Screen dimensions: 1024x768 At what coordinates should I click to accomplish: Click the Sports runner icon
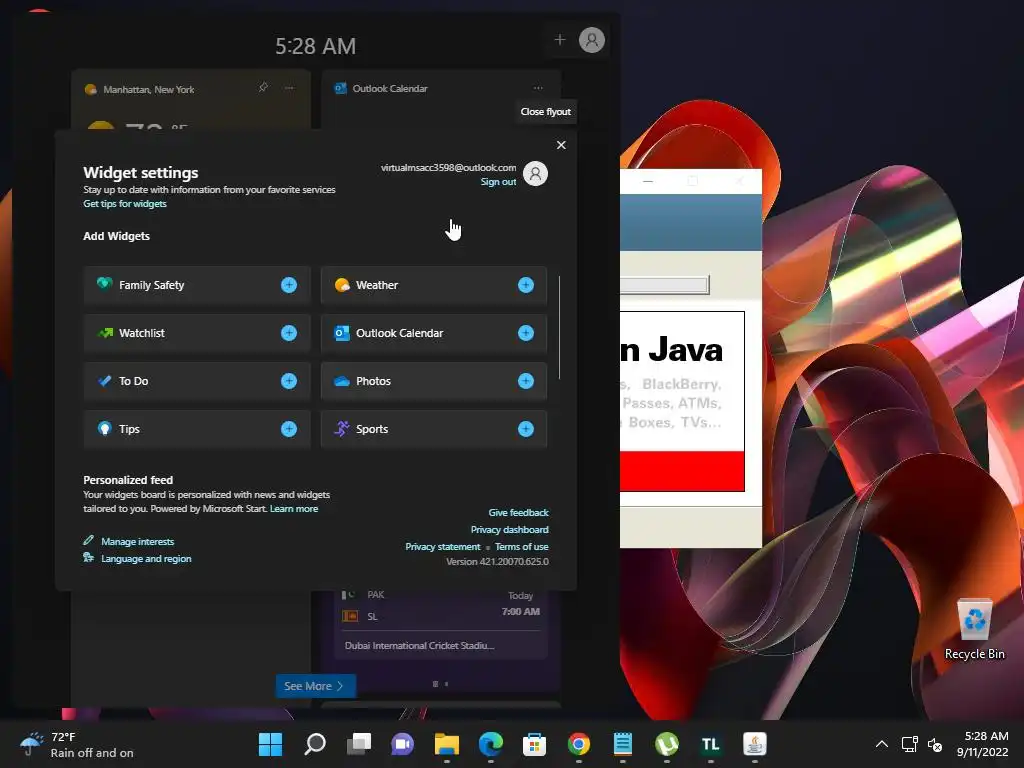(342, 428)
